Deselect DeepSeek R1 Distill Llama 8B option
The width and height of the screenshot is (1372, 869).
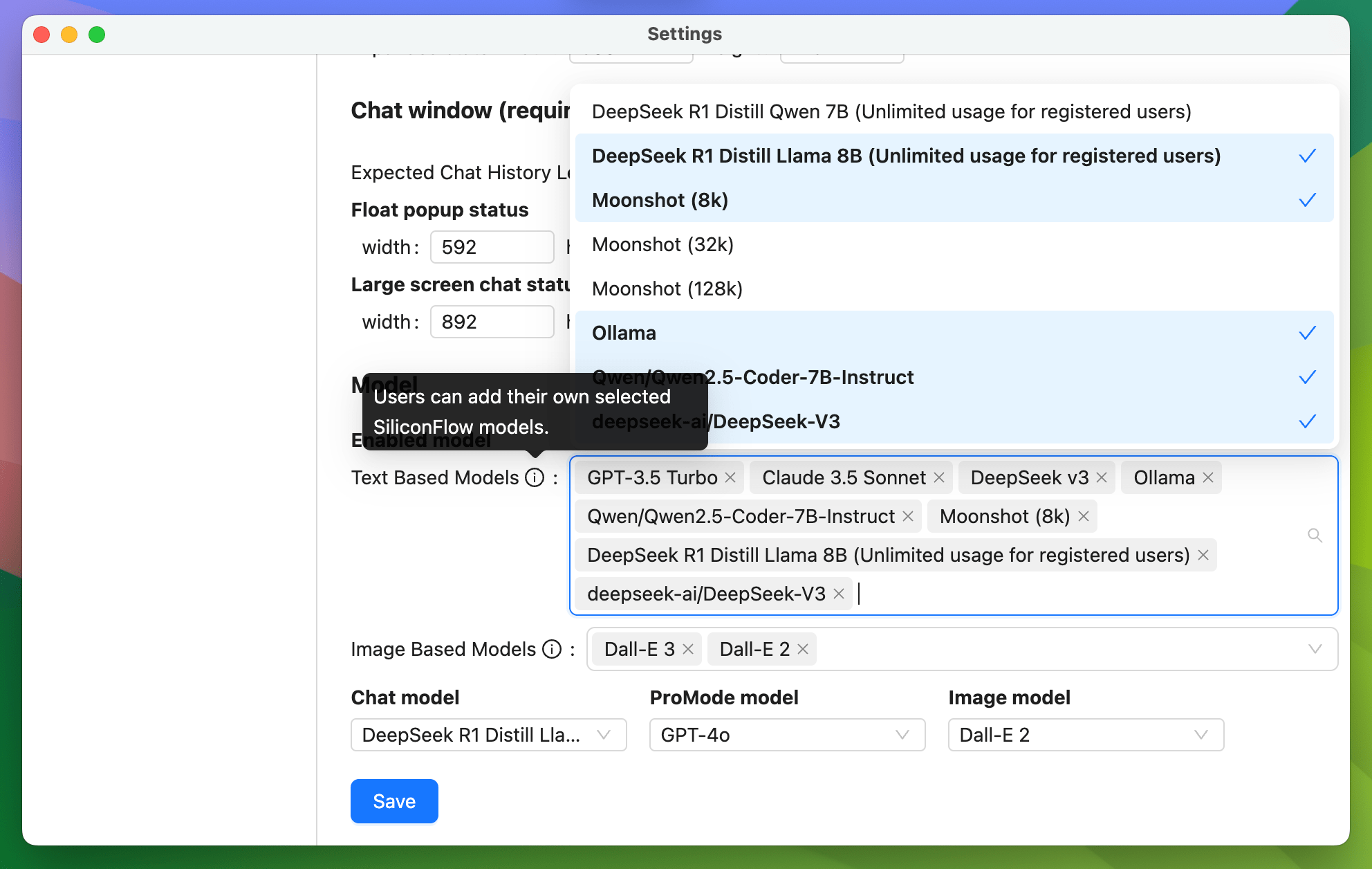point(954,156)
